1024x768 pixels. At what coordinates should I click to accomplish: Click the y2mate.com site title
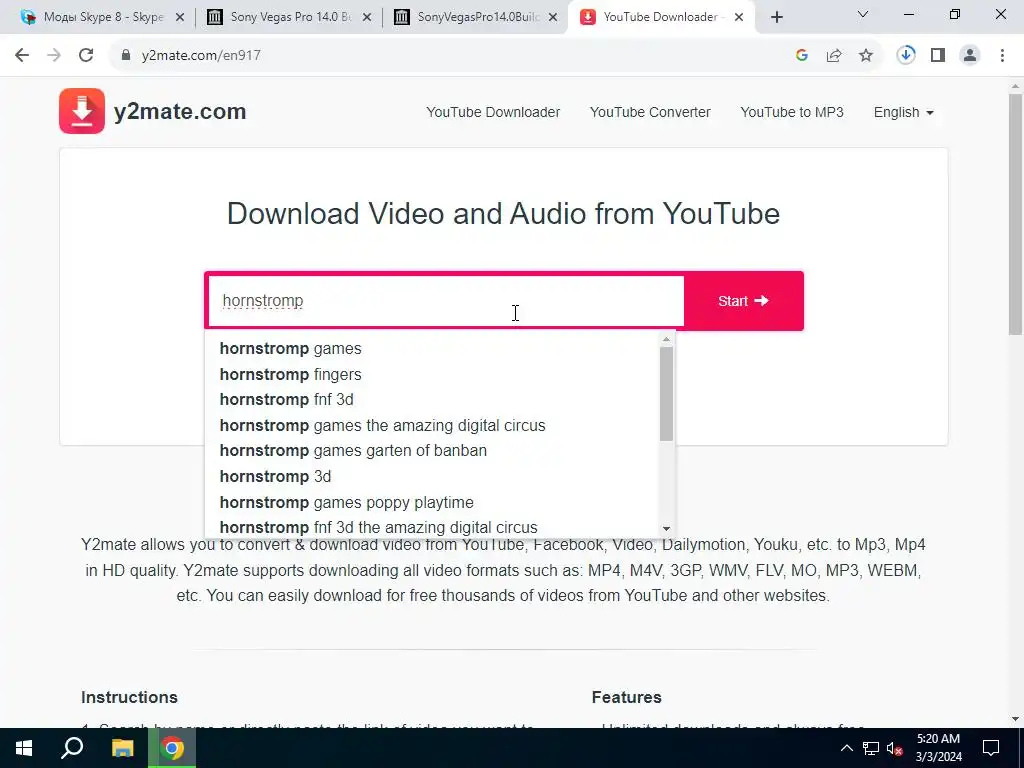point(180,112)
